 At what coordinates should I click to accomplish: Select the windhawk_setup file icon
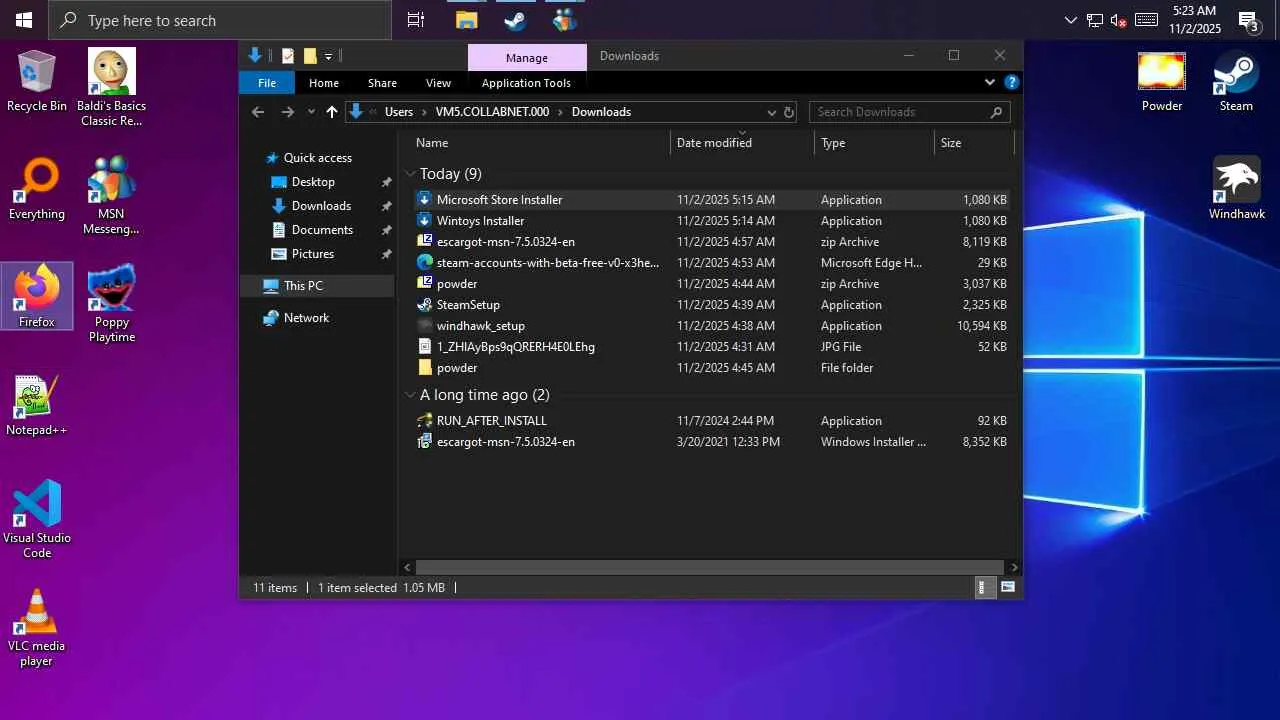pos(425,326)
